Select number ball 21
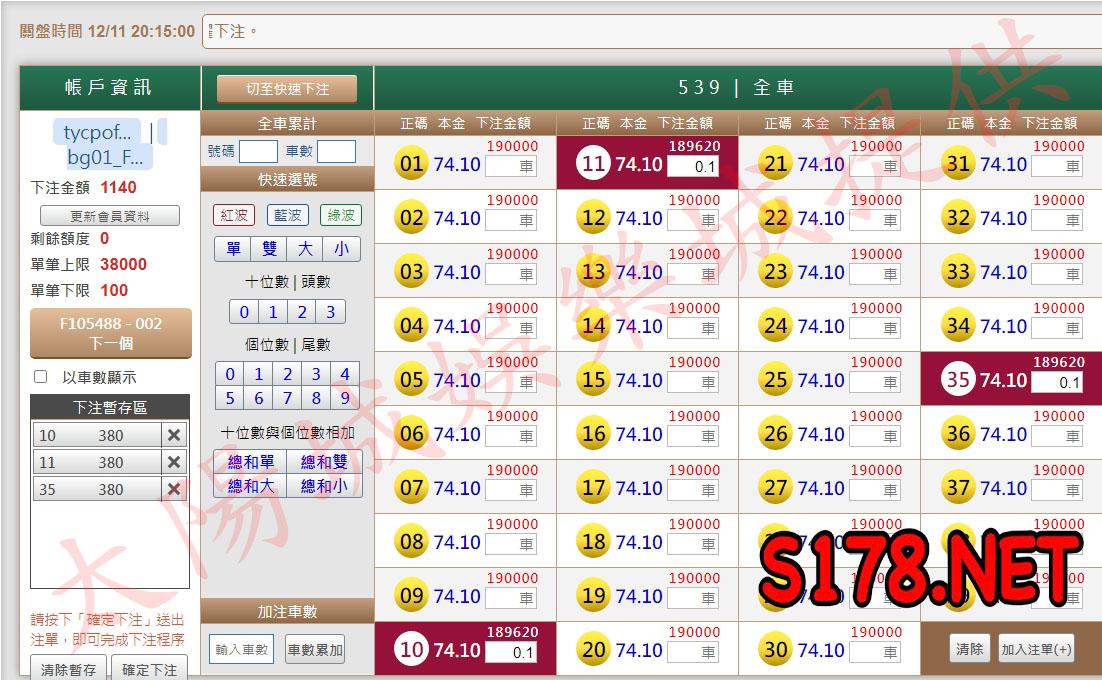 [x=776, y=164]
